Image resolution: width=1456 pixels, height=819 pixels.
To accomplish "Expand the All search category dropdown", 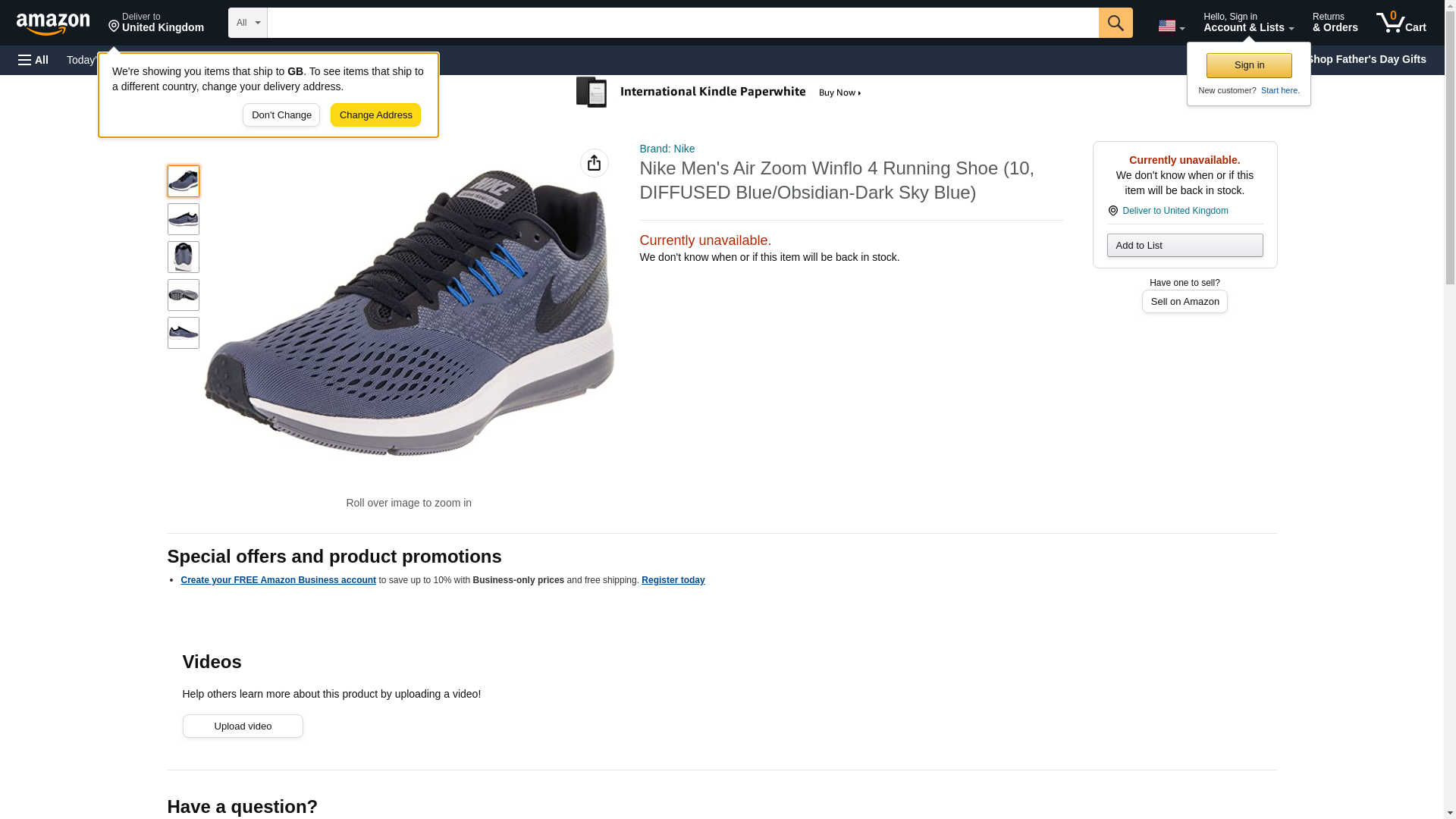I will coord(247,23).
